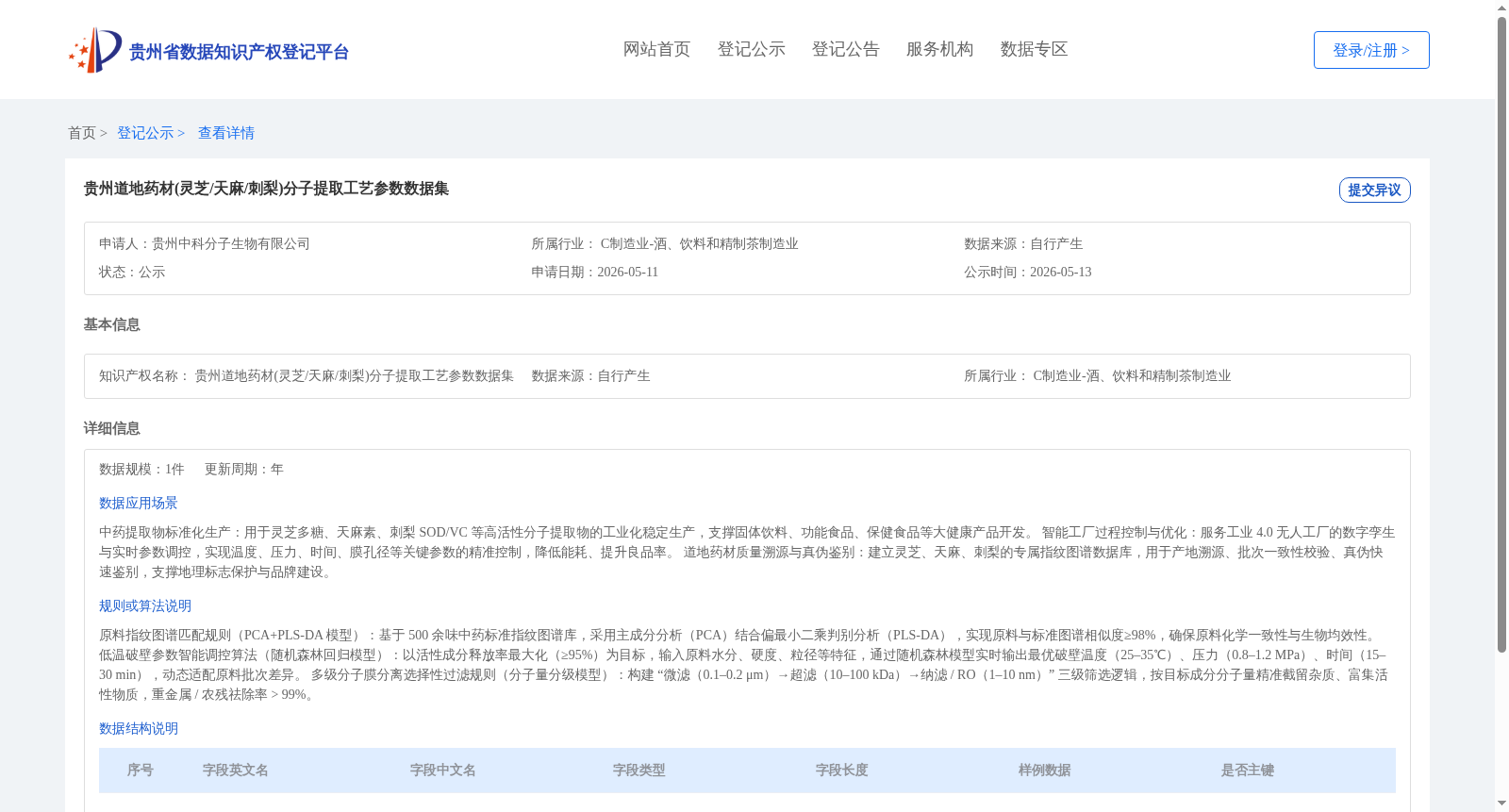Click the page title 贵州道地药材 数据集 heading
The height and width of the screenshot is (812, 1509).
[266, 189]
